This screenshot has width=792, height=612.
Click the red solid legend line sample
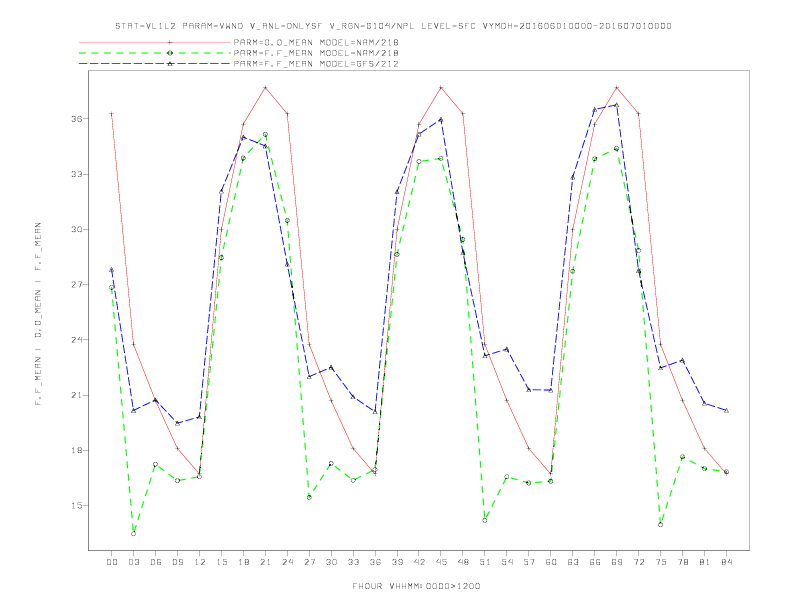[155, 42]
